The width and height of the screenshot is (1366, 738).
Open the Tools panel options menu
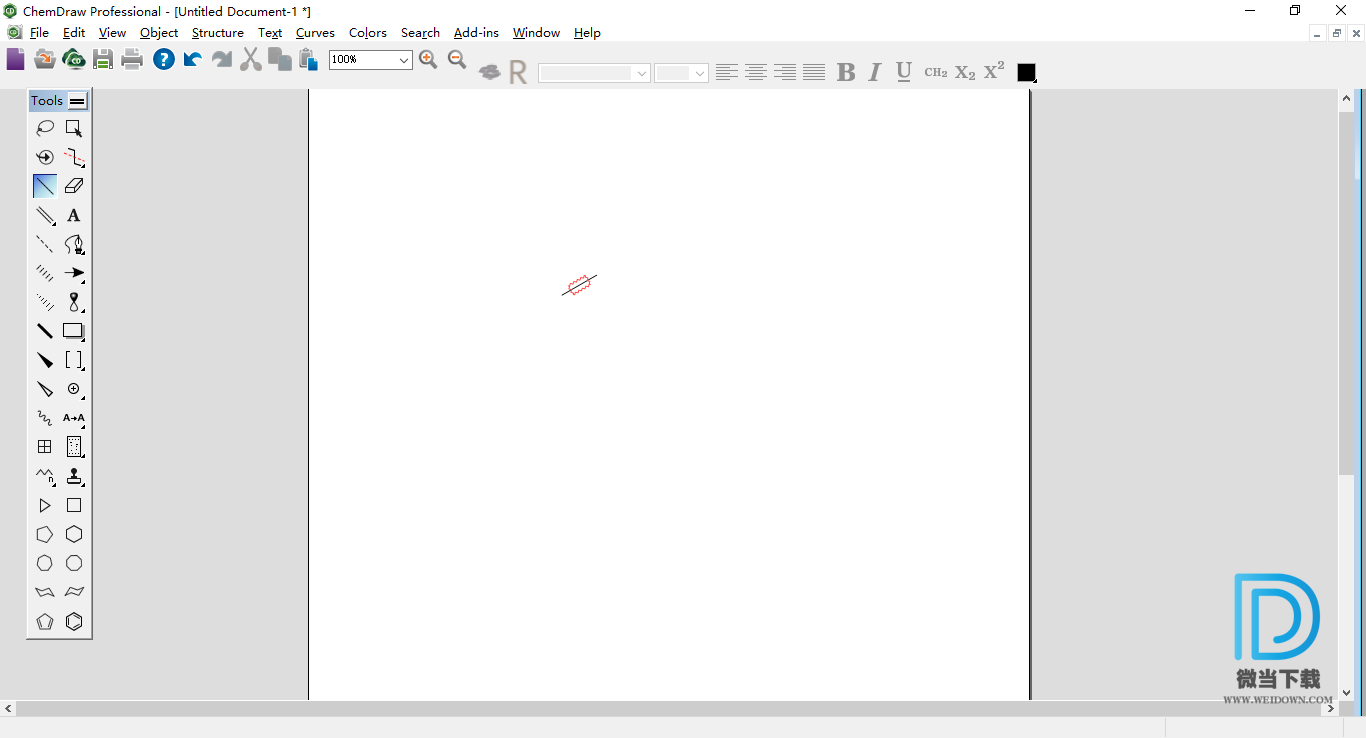tap(77, 101)
